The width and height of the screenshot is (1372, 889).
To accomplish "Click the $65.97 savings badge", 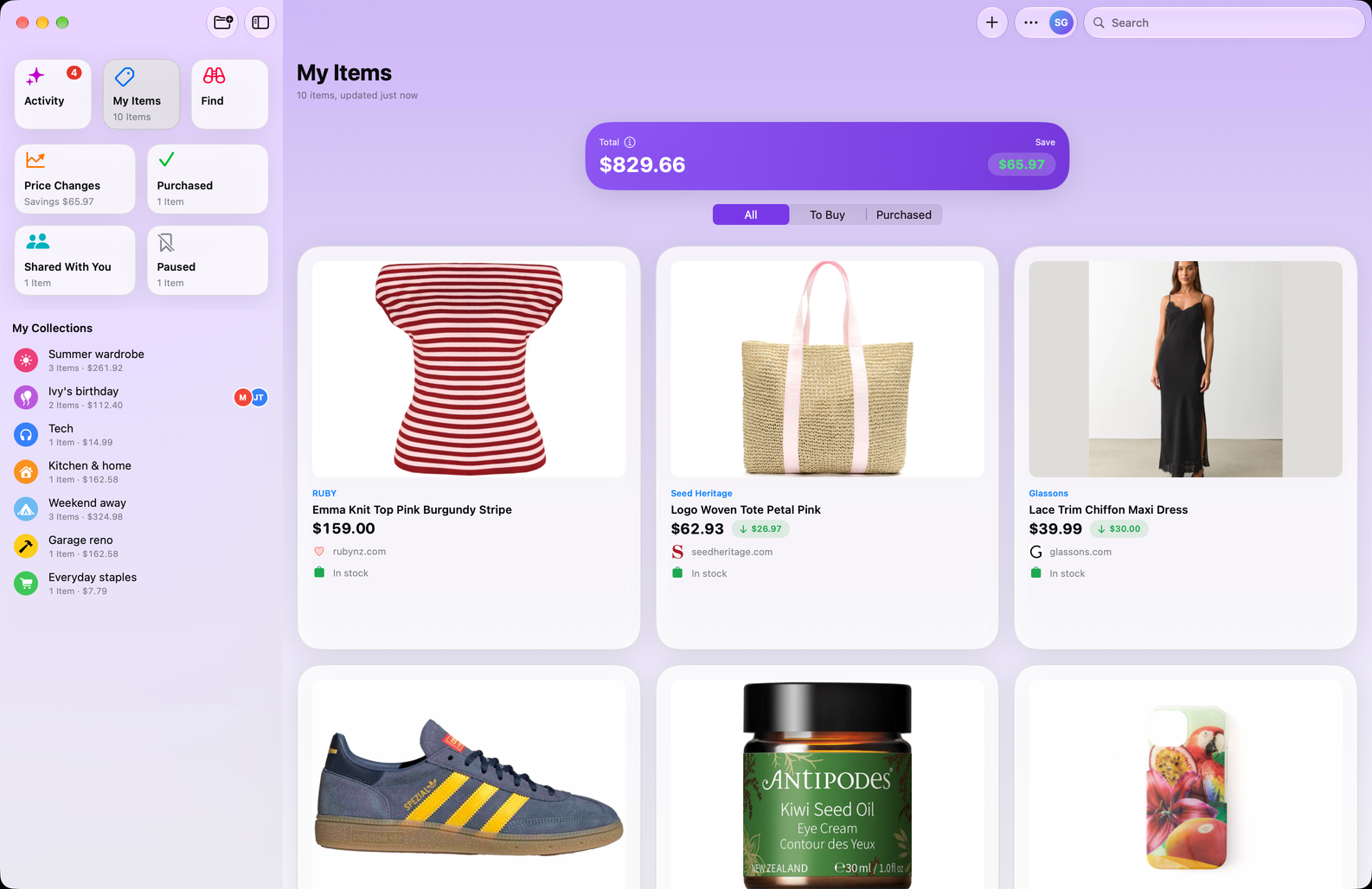I will [x=1021, y=164].
